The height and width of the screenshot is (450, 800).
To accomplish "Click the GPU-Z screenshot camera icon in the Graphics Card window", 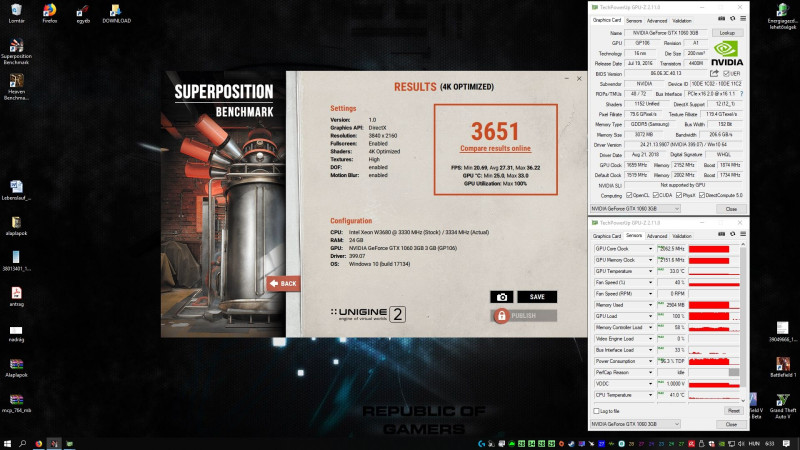I will 721,19.
